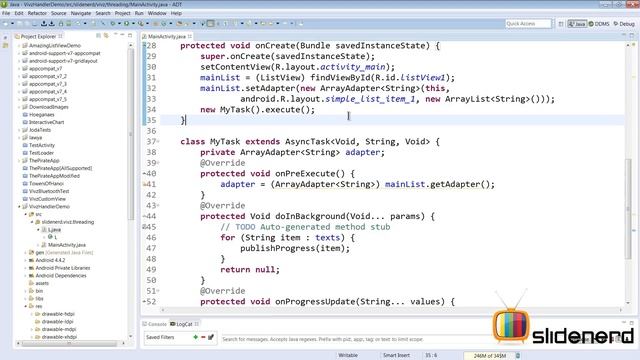Select the L.java file in tree
640x360 pixels.
click(54, 230)
